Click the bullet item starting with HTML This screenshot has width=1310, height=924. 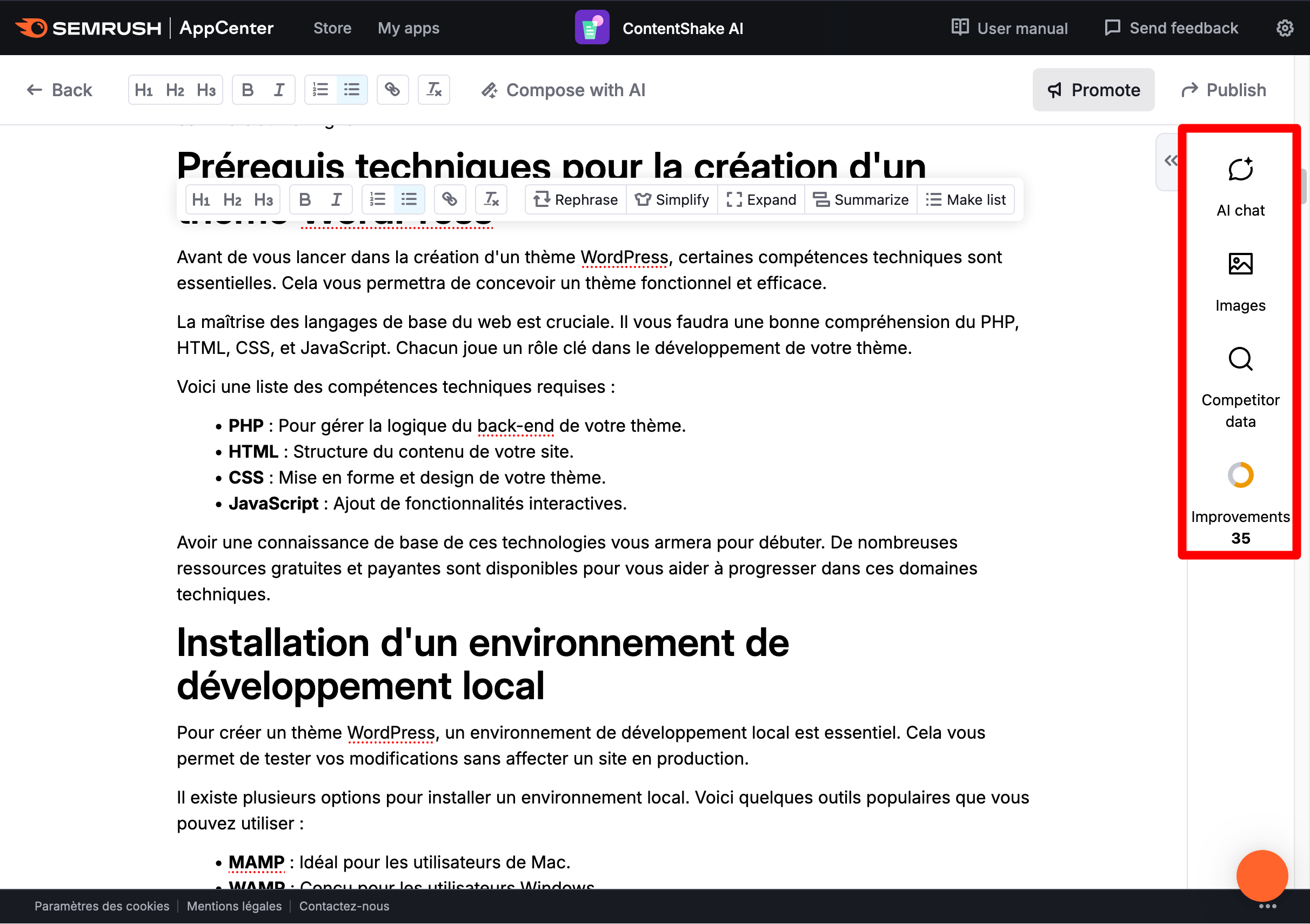coord(400,452)
